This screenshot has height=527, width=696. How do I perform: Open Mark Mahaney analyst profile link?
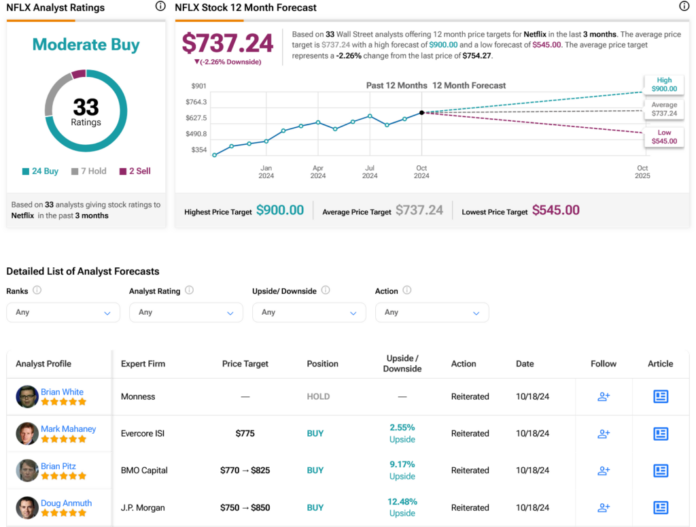pyautogui.click(x=69, y=428)
